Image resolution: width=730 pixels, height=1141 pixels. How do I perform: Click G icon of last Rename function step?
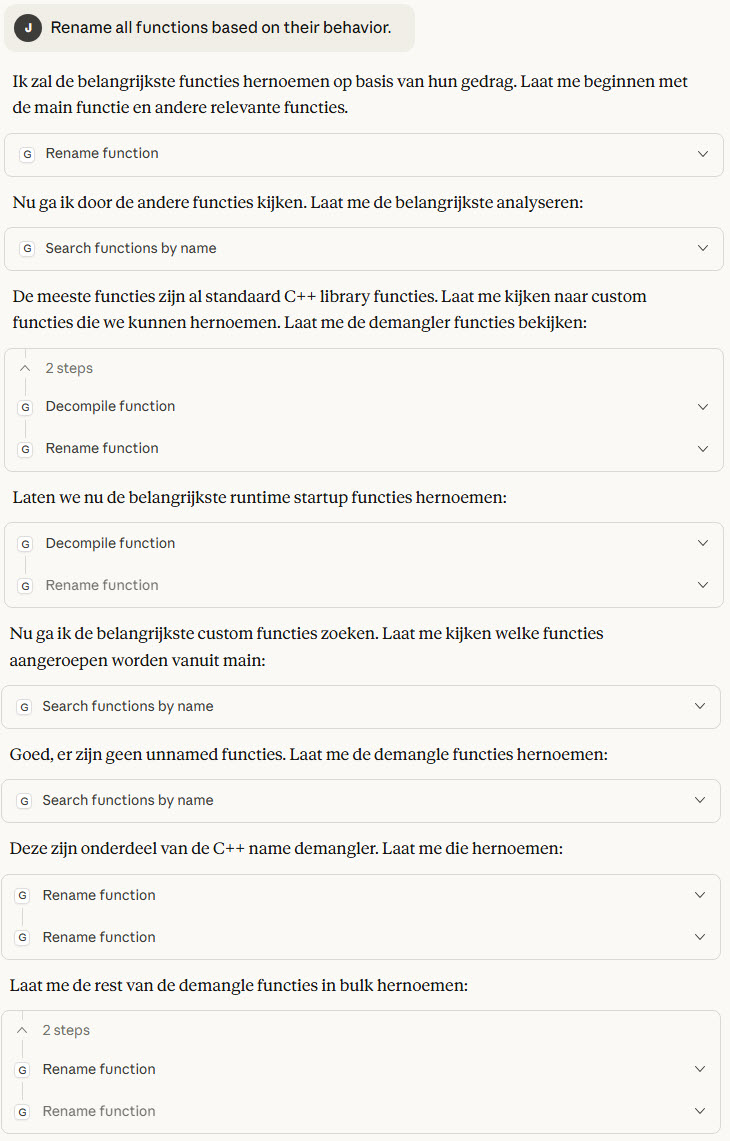[24, 1112]
